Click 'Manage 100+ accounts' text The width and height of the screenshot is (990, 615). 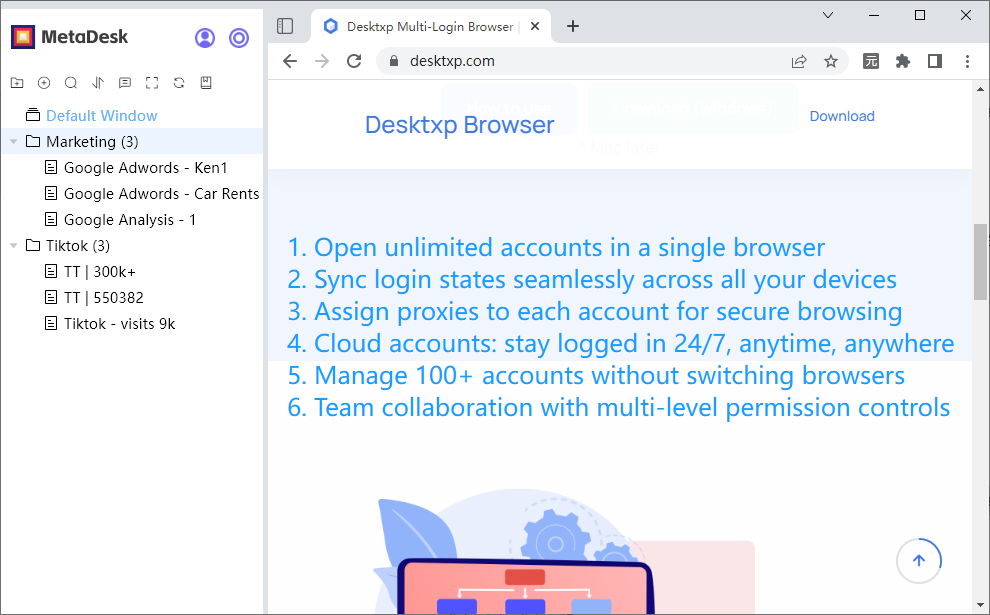(450, 376)
